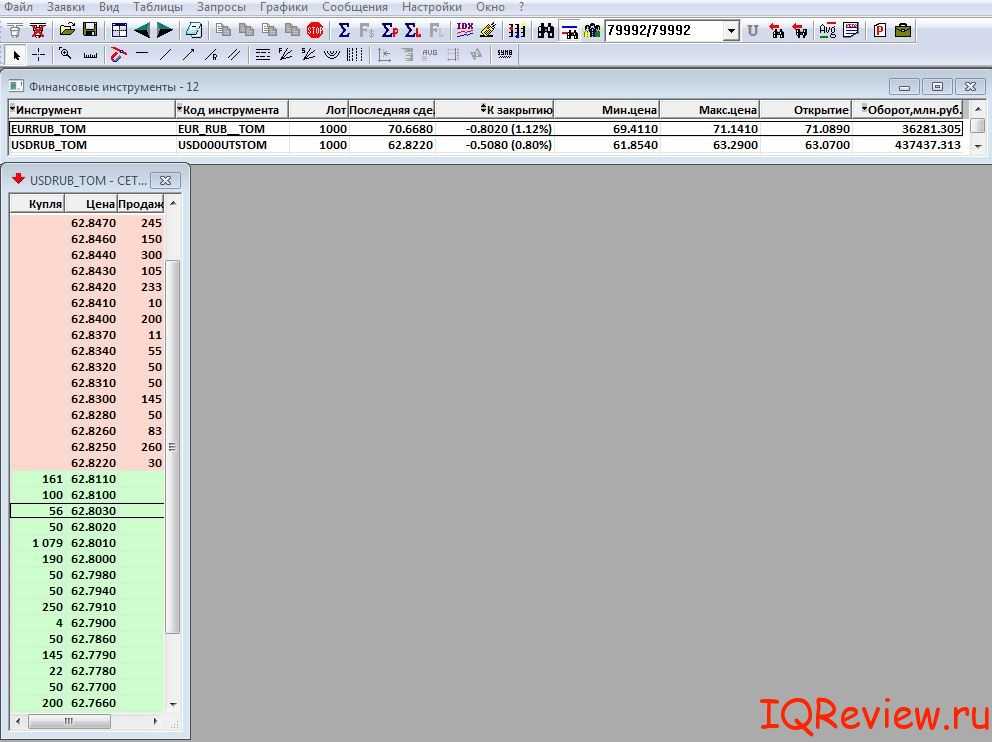Viewport: 992px width, 742px height.
Task: Open the Таблицы menu
Action: (x=157, y=7)
